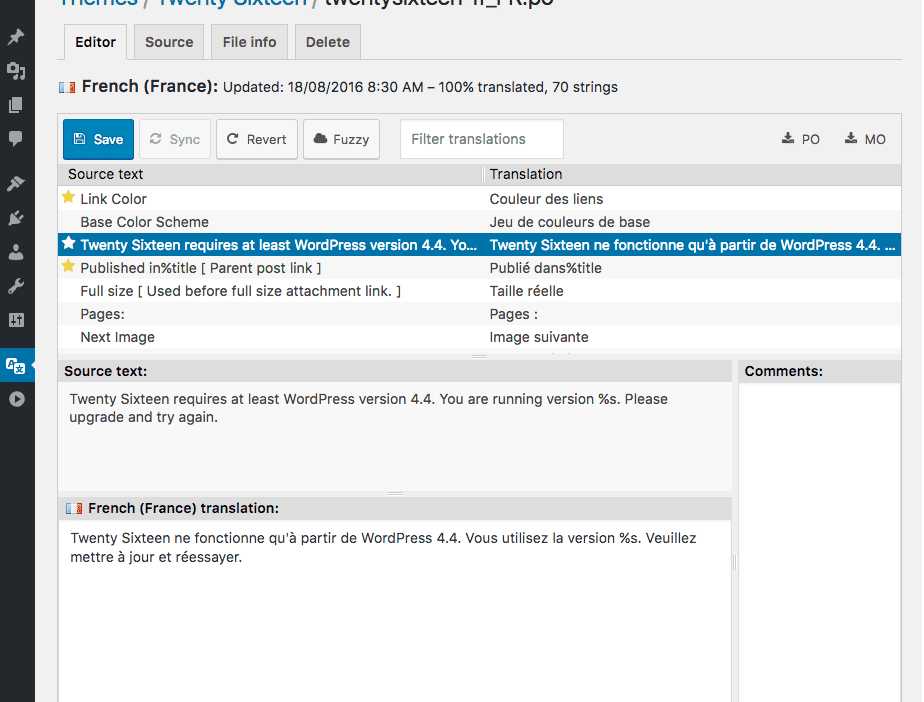Open the Plugins plug sidebar icon

[x=16, y=218]
